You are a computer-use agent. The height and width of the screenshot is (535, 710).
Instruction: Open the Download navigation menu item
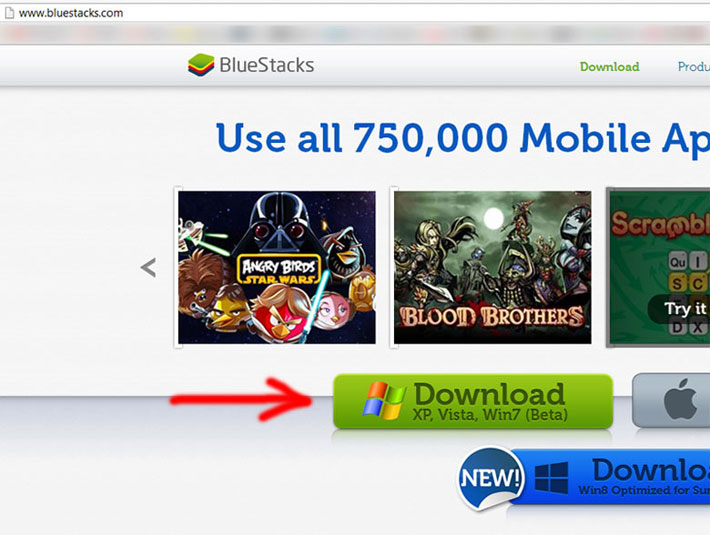[609, 67]
